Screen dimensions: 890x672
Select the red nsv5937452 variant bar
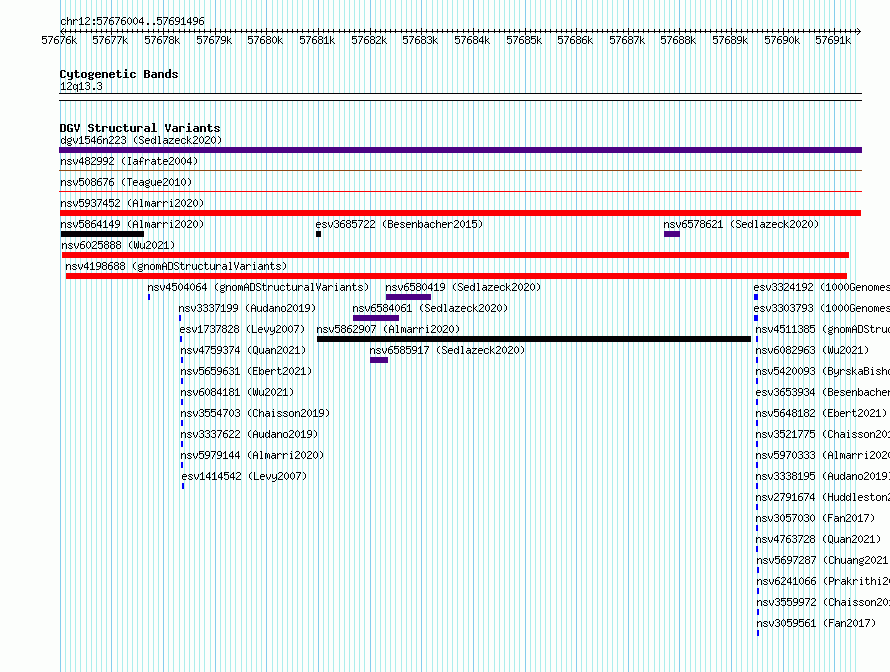click(460, 213)
